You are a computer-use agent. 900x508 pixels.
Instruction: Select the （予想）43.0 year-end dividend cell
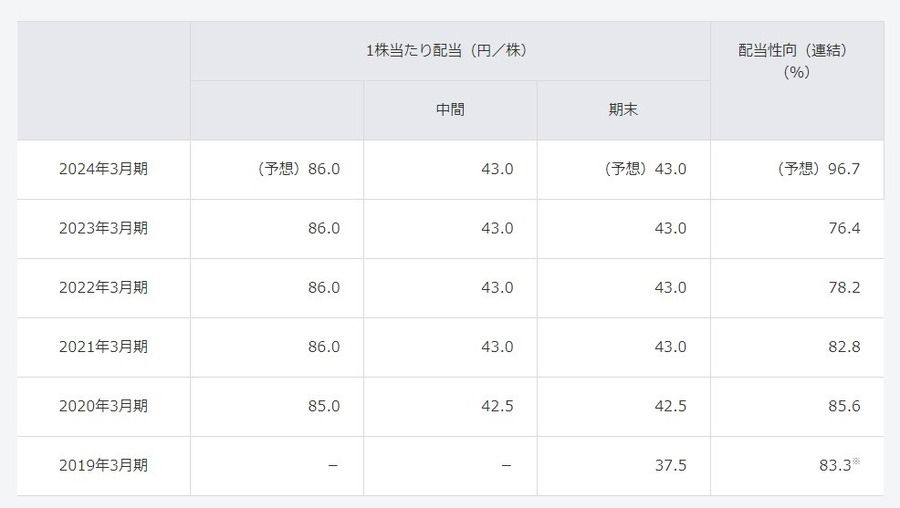pyautogui.click(x=645, y=169)
